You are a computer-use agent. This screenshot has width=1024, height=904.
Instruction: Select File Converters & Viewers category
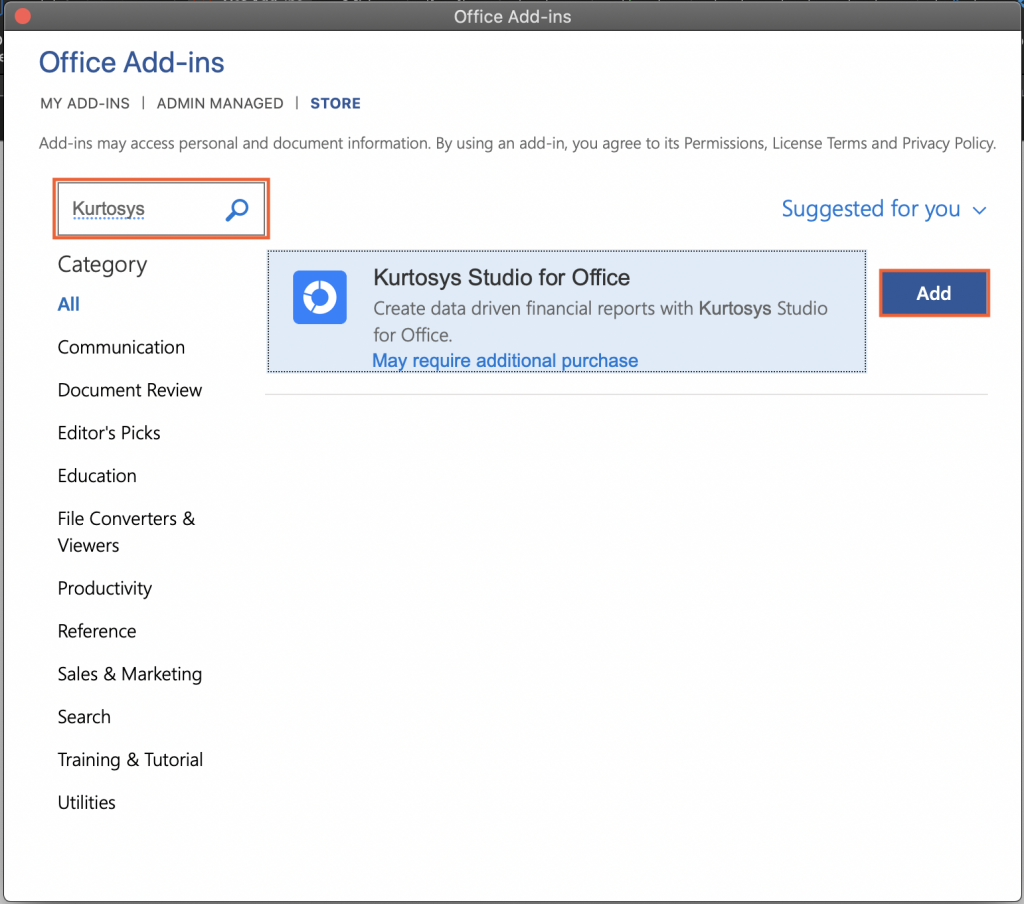[126, 532]
